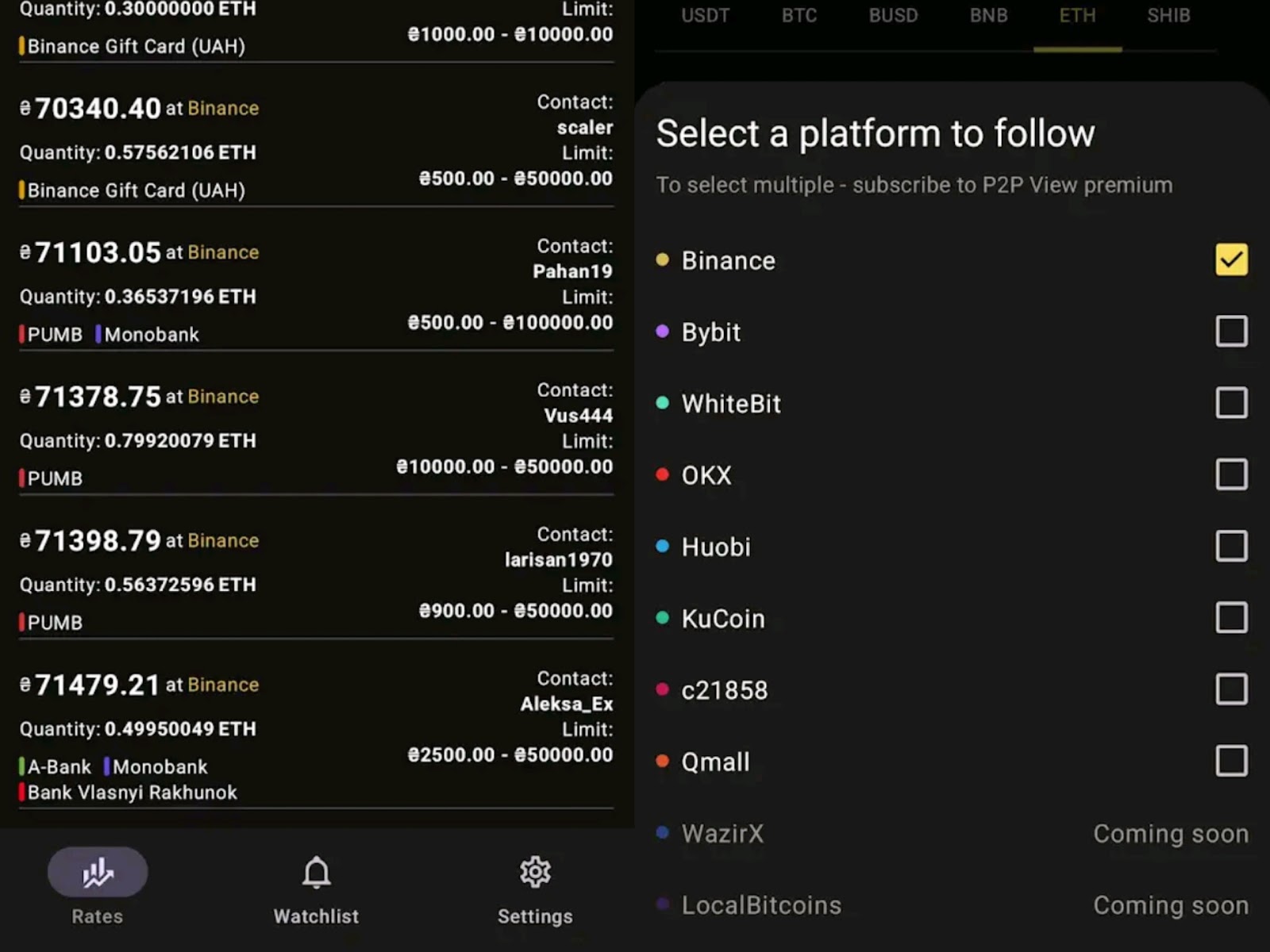Select the c21858 platform checkbox
Viewport: 1270px width, 952px height.
pyautogui.click(x=1231, y=689)
